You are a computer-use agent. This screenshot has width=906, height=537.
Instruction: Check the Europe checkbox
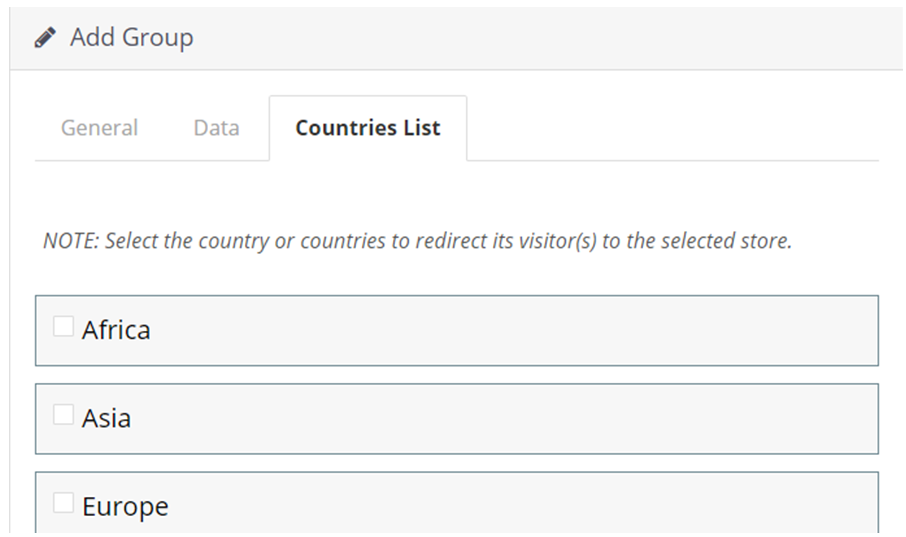tap(63, 503)
